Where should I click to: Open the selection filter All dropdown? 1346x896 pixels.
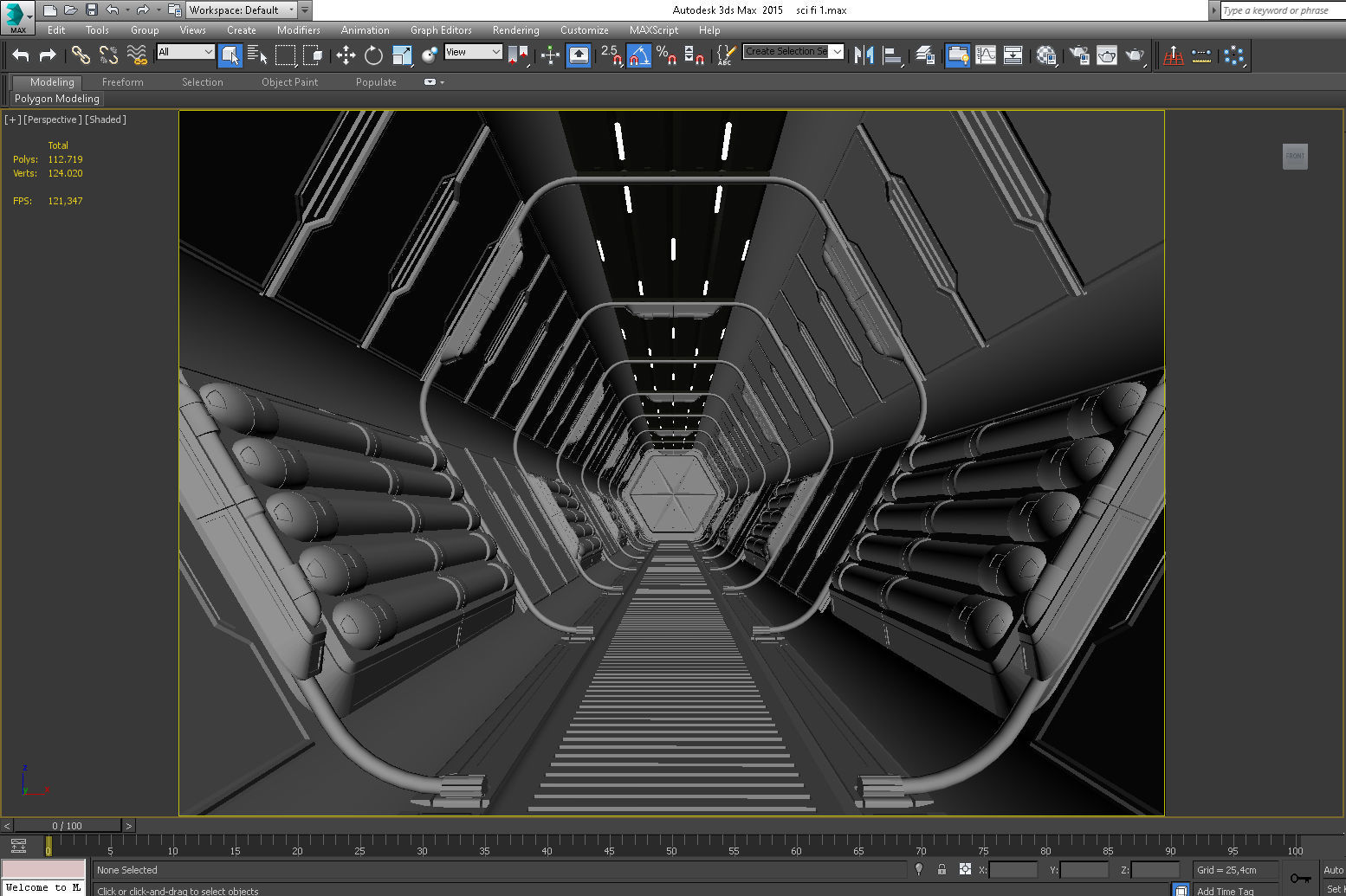184,52
